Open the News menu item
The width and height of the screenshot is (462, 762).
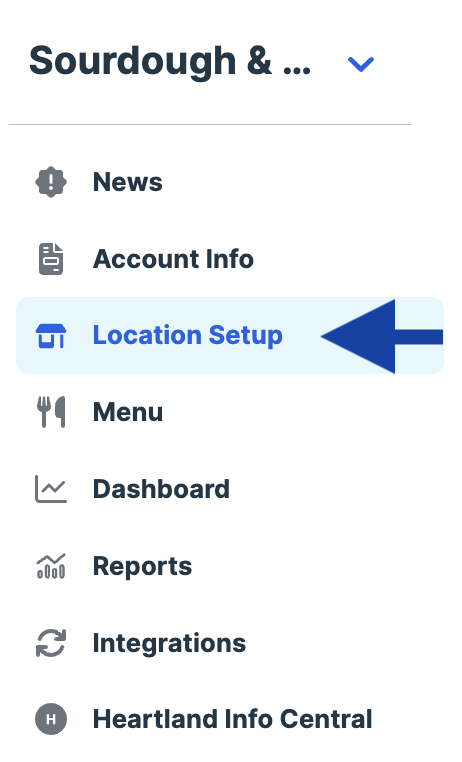pyautogui.click(x=128, y=182)
